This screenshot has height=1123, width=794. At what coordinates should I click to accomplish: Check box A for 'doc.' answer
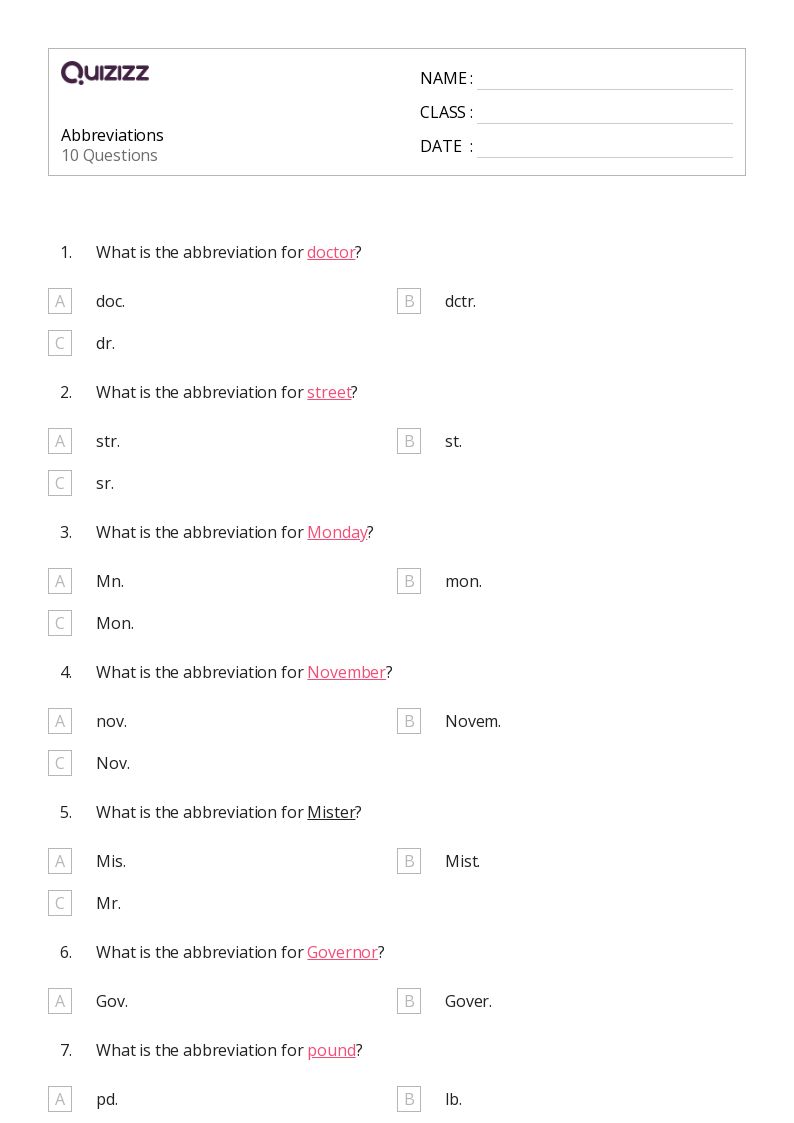pos(60,301)
